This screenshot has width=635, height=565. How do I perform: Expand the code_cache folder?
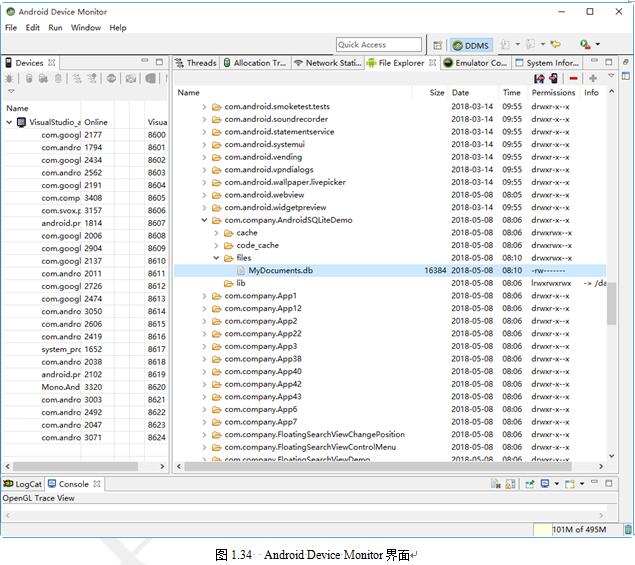pos(216,245)
